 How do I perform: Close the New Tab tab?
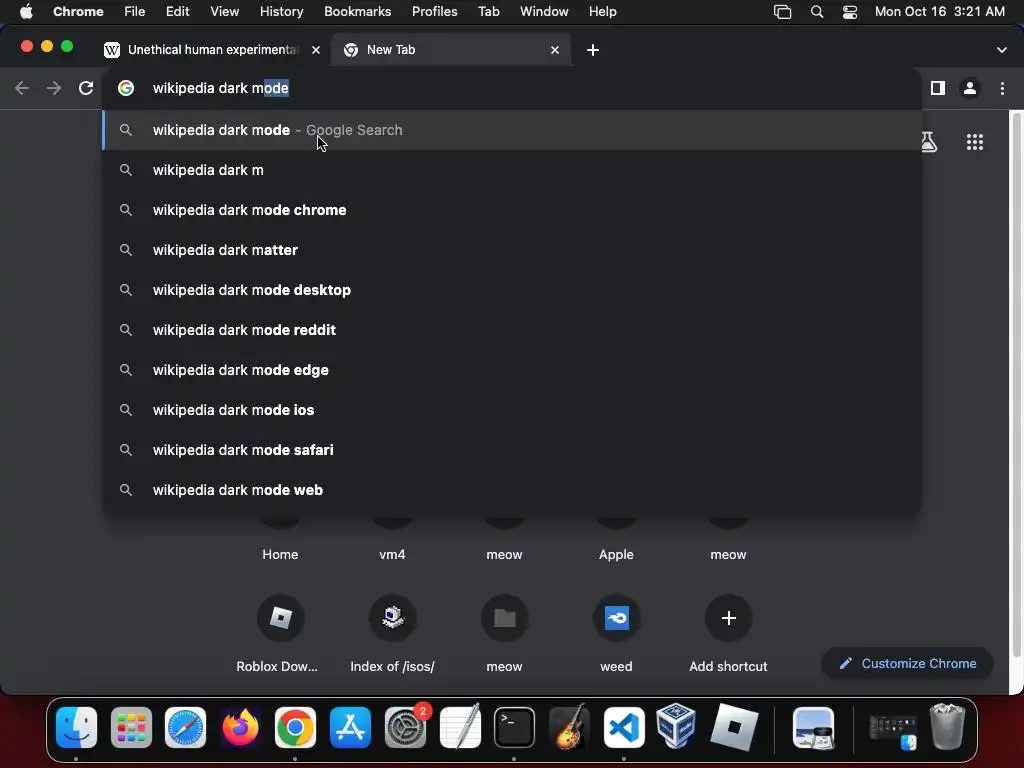[x=554, y=50]
